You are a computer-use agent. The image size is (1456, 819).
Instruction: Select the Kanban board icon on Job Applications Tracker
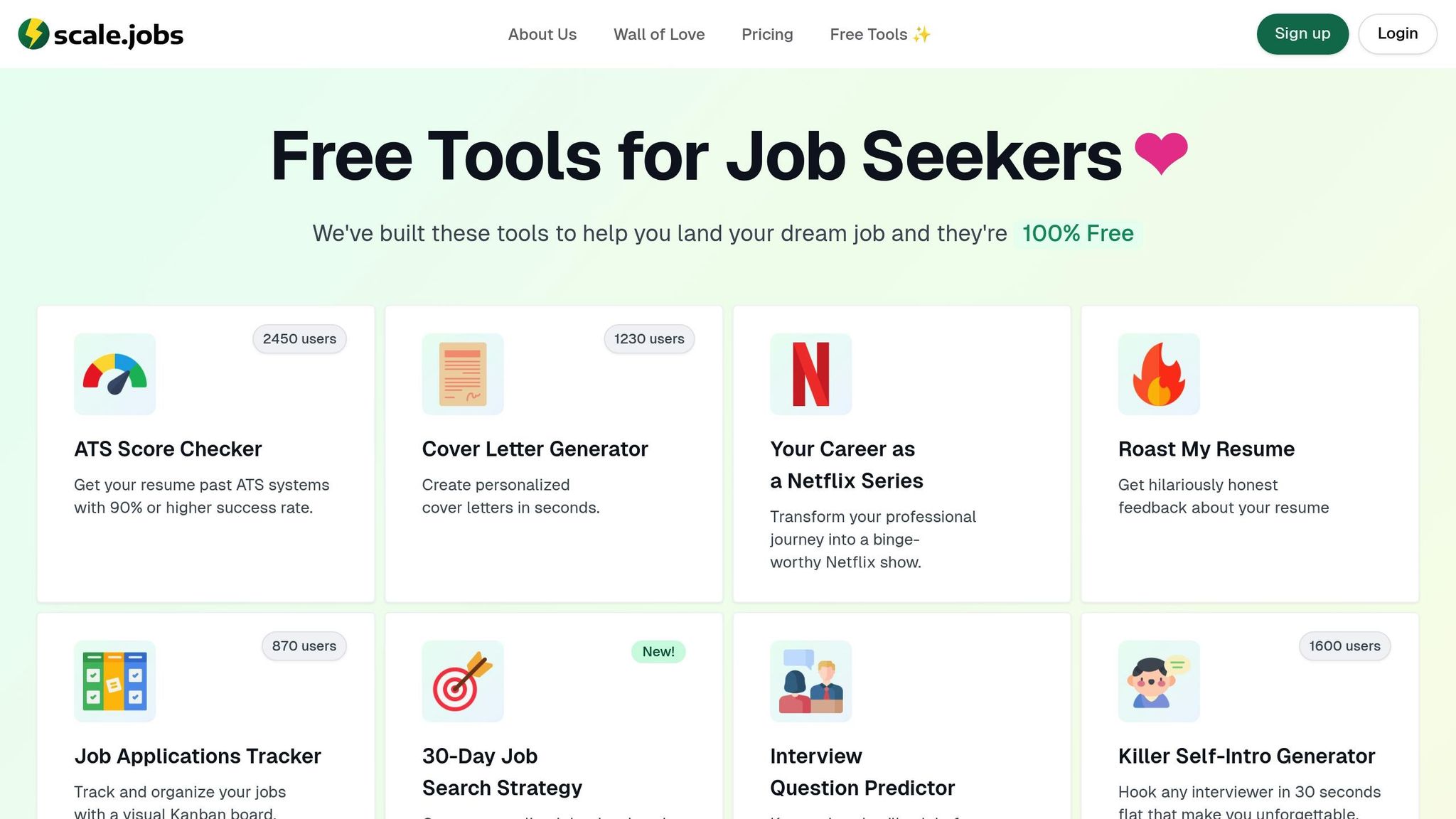114,682
